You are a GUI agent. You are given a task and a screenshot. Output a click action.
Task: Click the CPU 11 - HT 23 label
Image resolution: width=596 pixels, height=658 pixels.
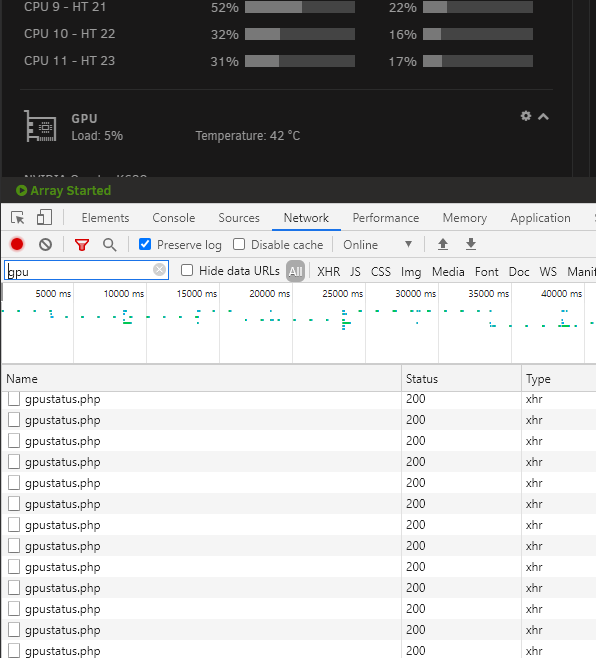[69, 61]
